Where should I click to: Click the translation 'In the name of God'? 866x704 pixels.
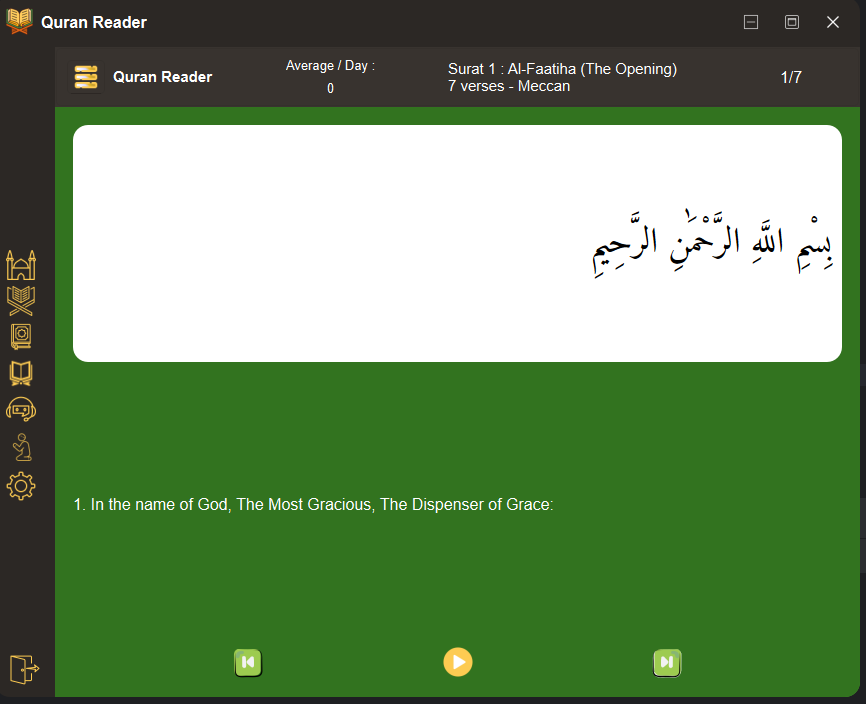[x=313, y=505]
